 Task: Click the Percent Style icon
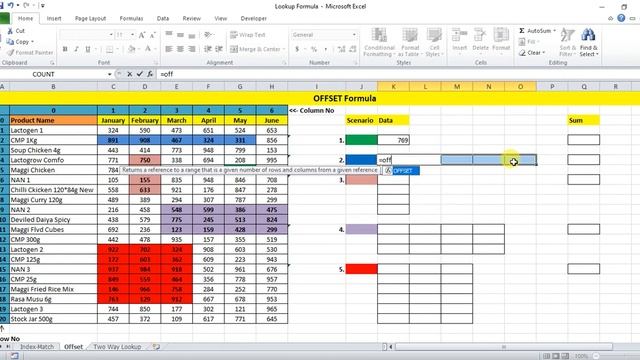coord(313,49)
